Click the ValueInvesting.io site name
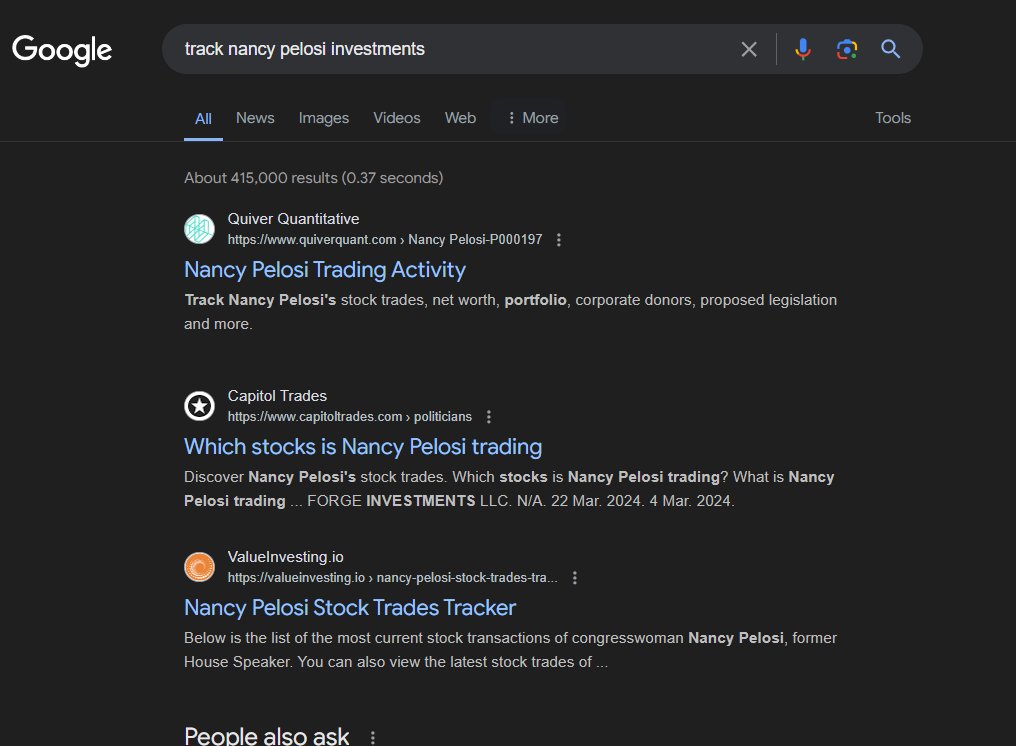 (286, 557)
